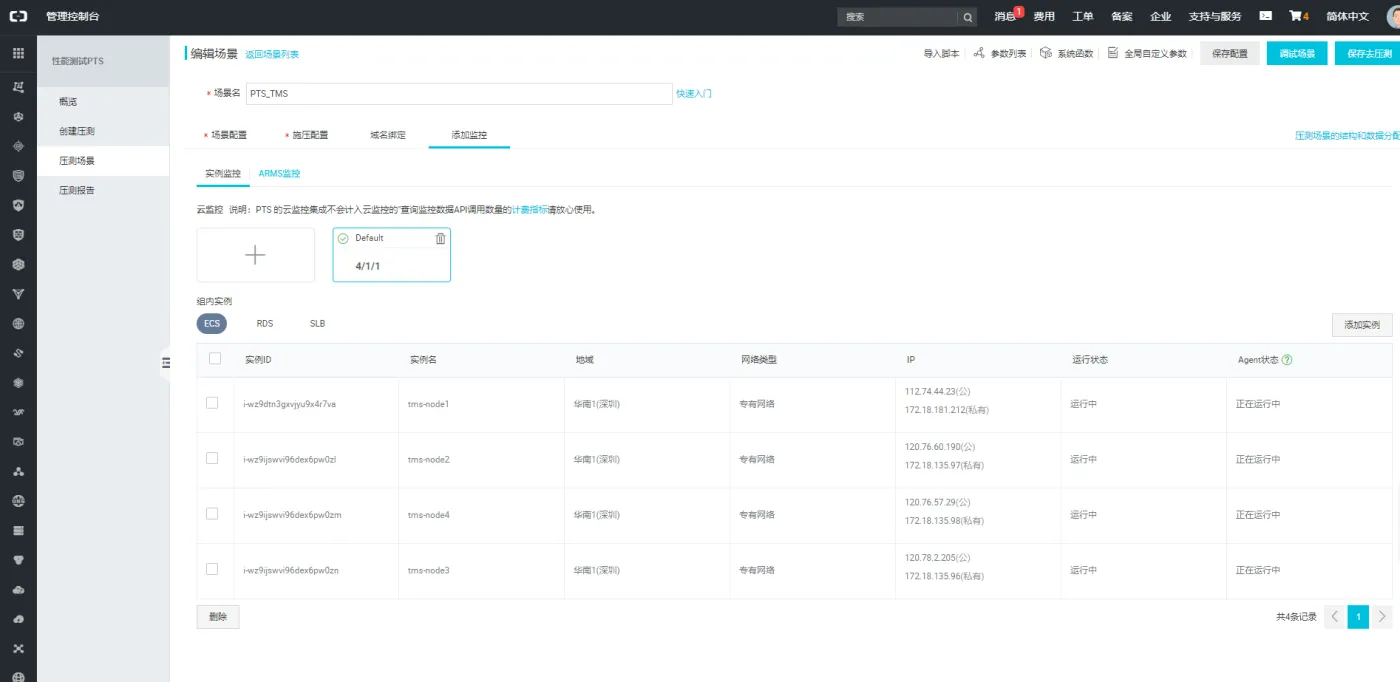The height and width of the screenshot is (682, 1400).
Task: Select the tms-node4 row checkbox
Action: pos(212,513)
